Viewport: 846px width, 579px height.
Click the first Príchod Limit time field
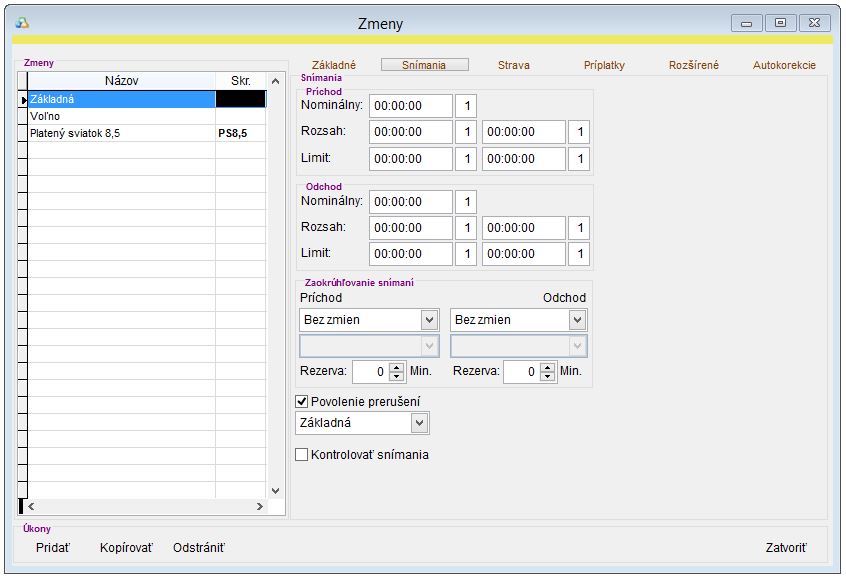pyautogui.click(x=411, y=159)
